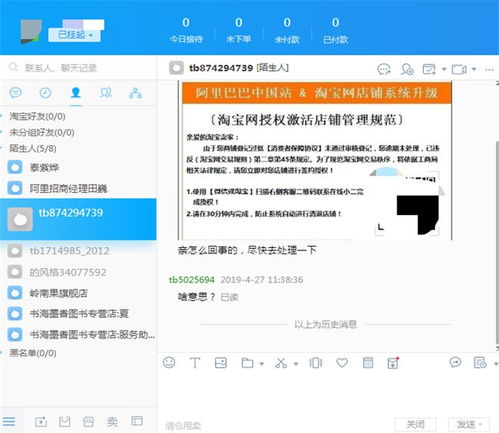Screen dimensions: 499x433
Task: Open the dropdown beside the video icon
Action: tap(474, 69)
